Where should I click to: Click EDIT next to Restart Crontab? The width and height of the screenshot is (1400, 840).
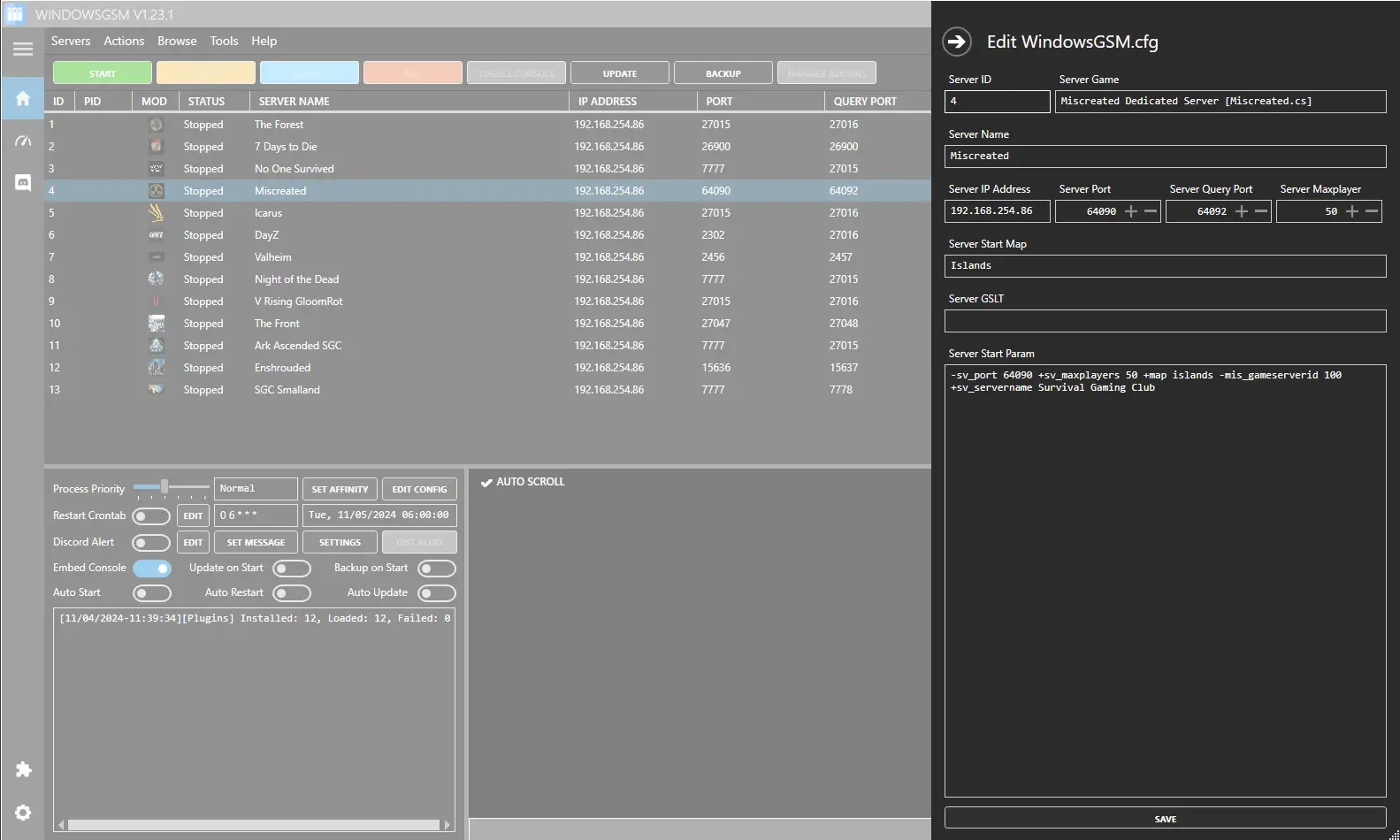click(193, 515)
